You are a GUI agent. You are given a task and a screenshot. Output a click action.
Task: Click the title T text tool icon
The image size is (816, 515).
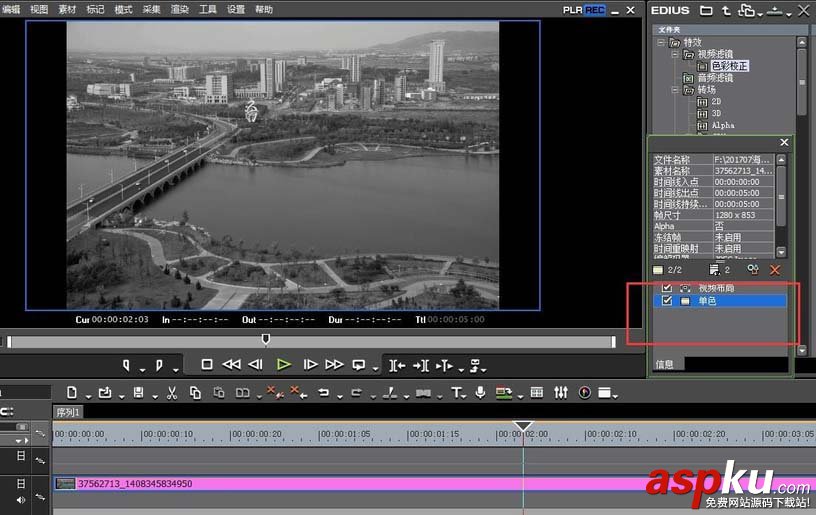(x=456, y=392)
